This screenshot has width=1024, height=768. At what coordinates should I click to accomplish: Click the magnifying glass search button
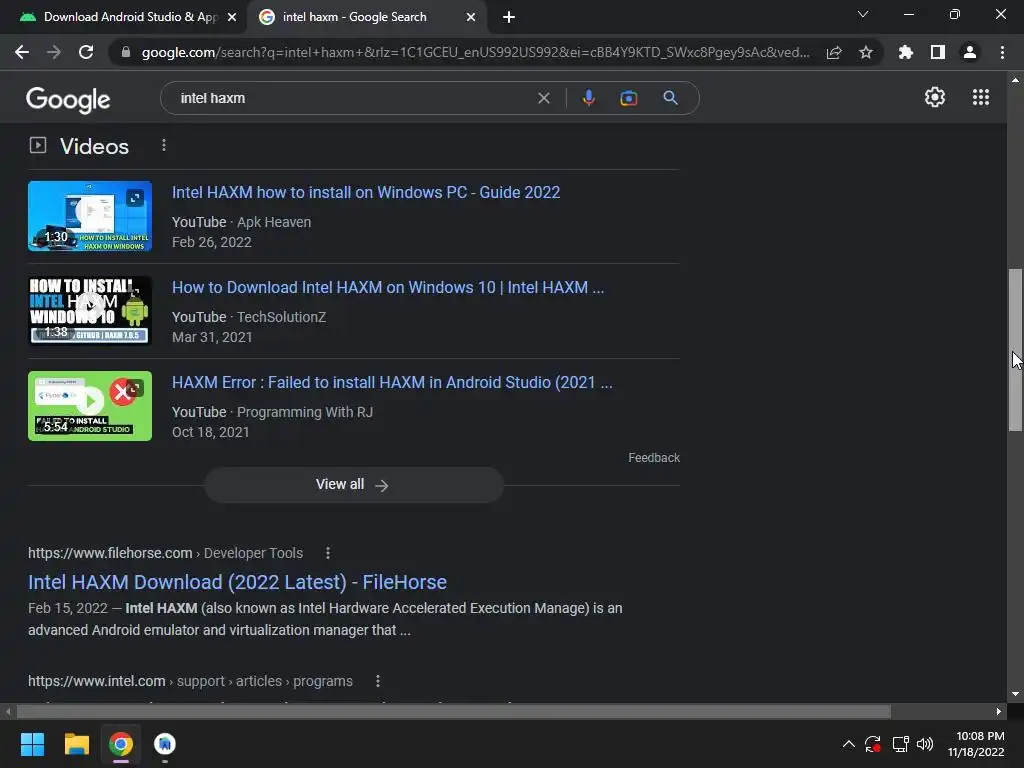coord(670,98)
